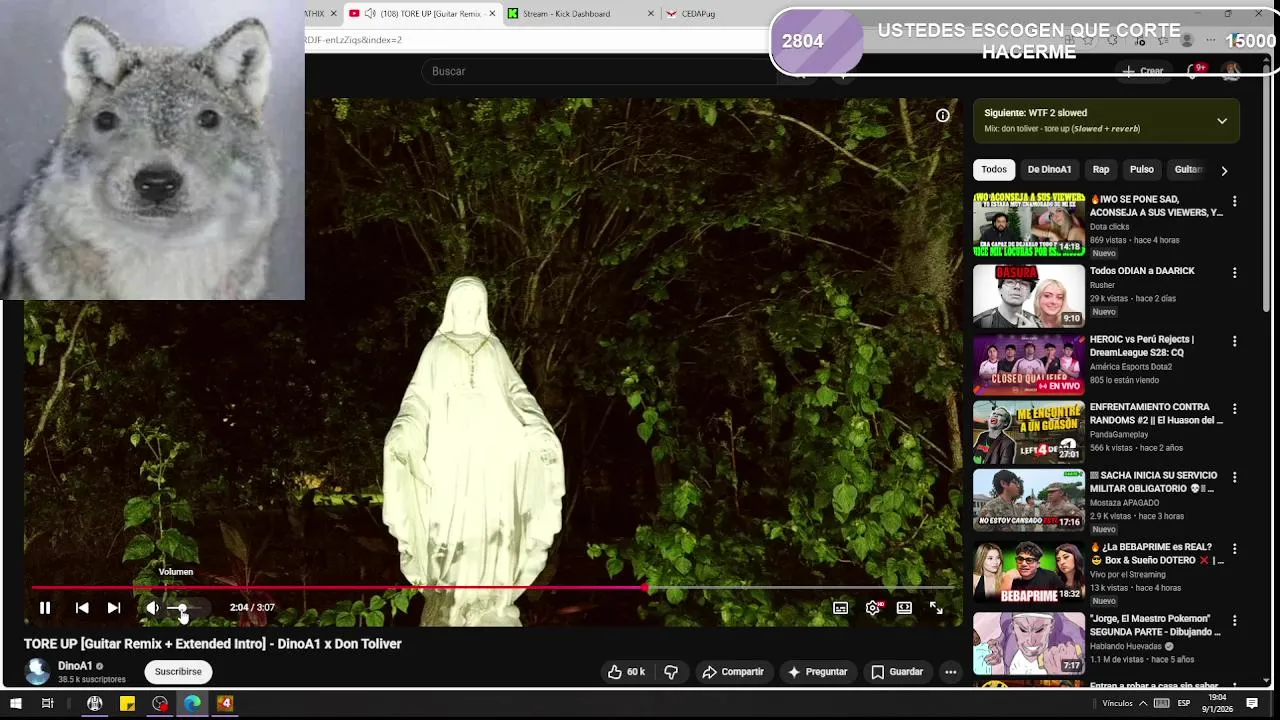Select the Pulso filter chip
Image resolution: width=1280 pixels, height=720 pixels.
(x=1142, y=170)
